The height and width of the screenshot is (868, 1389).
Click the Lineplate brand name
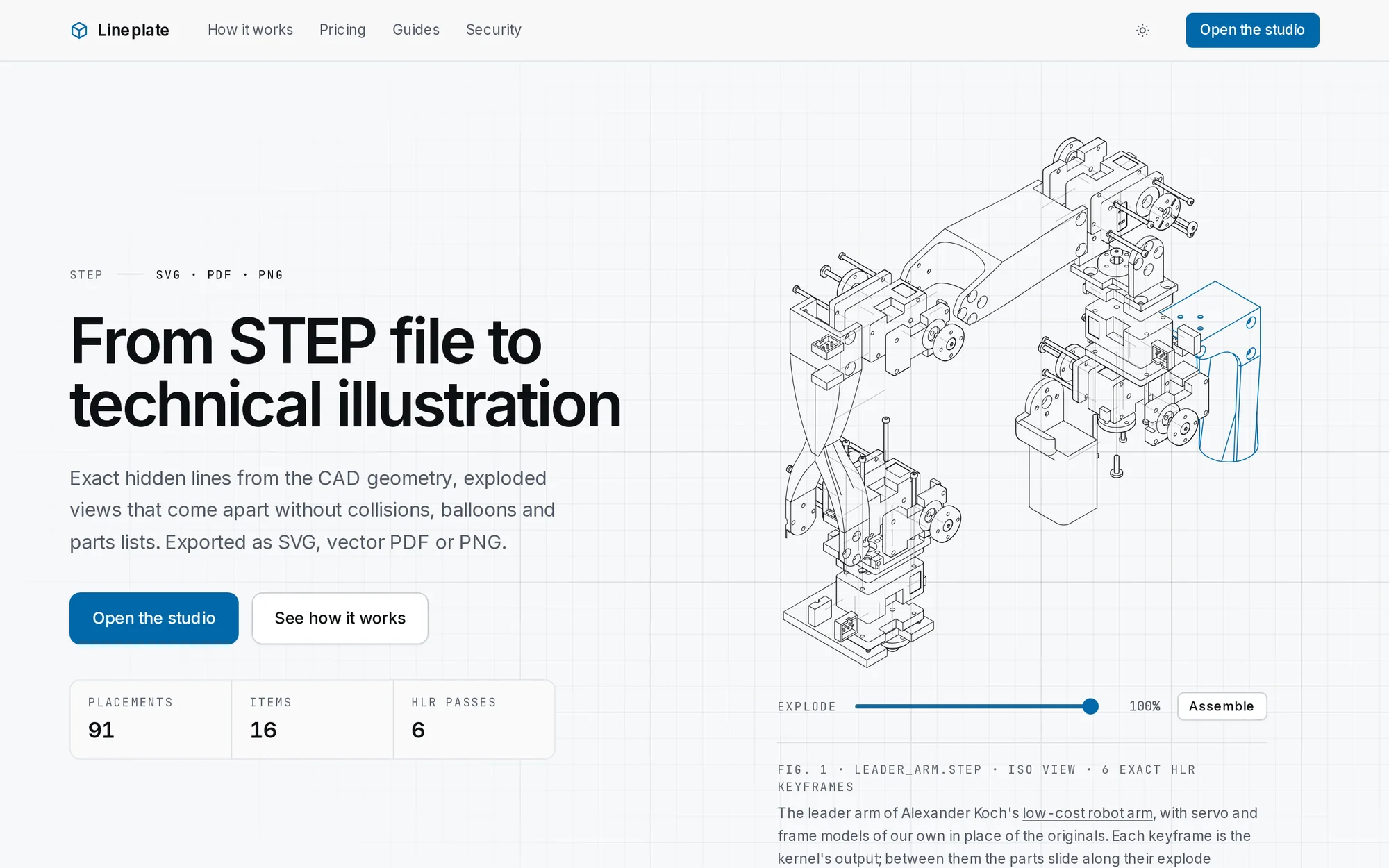[x=133, y=30]
